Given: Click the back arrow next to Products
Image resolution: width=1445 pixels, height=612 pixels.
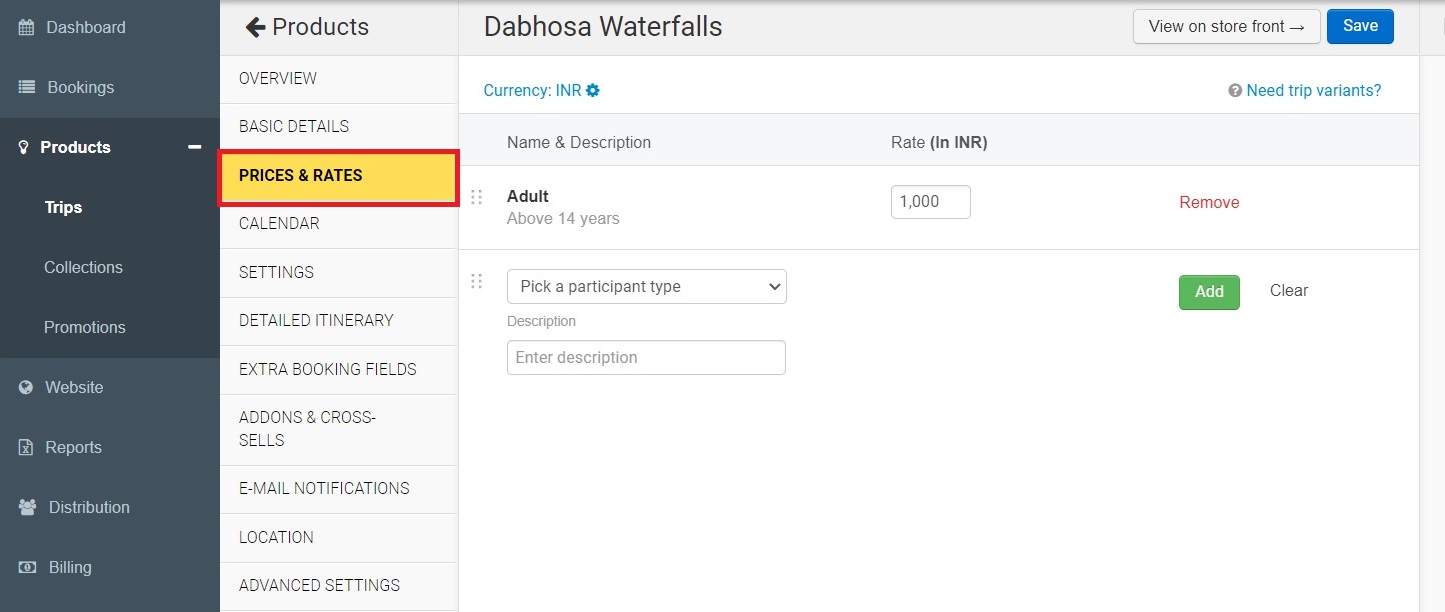Looking at the screenshot, I should pyautogui.click(x=255, y=27).
